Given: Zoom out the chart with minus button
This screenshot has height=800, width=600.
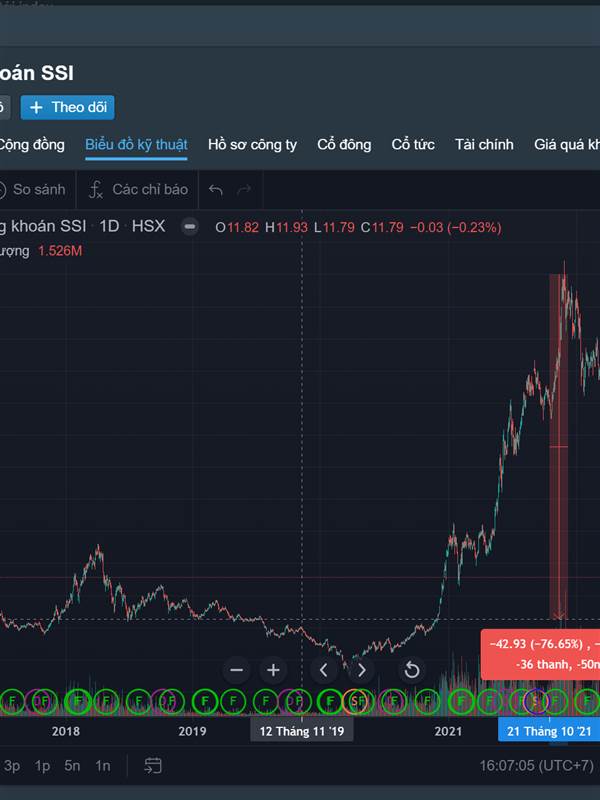Looking at the screenshot, I should [236, 670].
